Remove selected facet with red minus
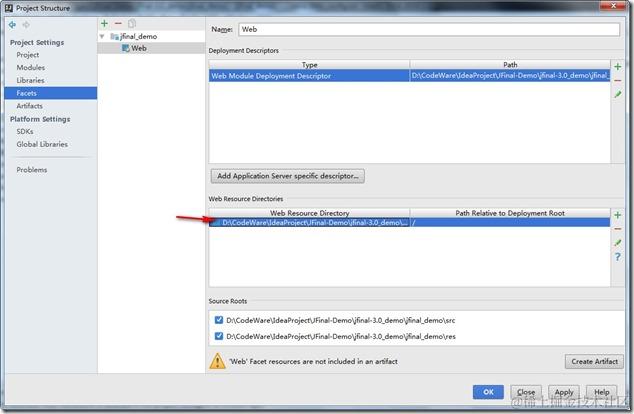 click(x=118, y=24)
